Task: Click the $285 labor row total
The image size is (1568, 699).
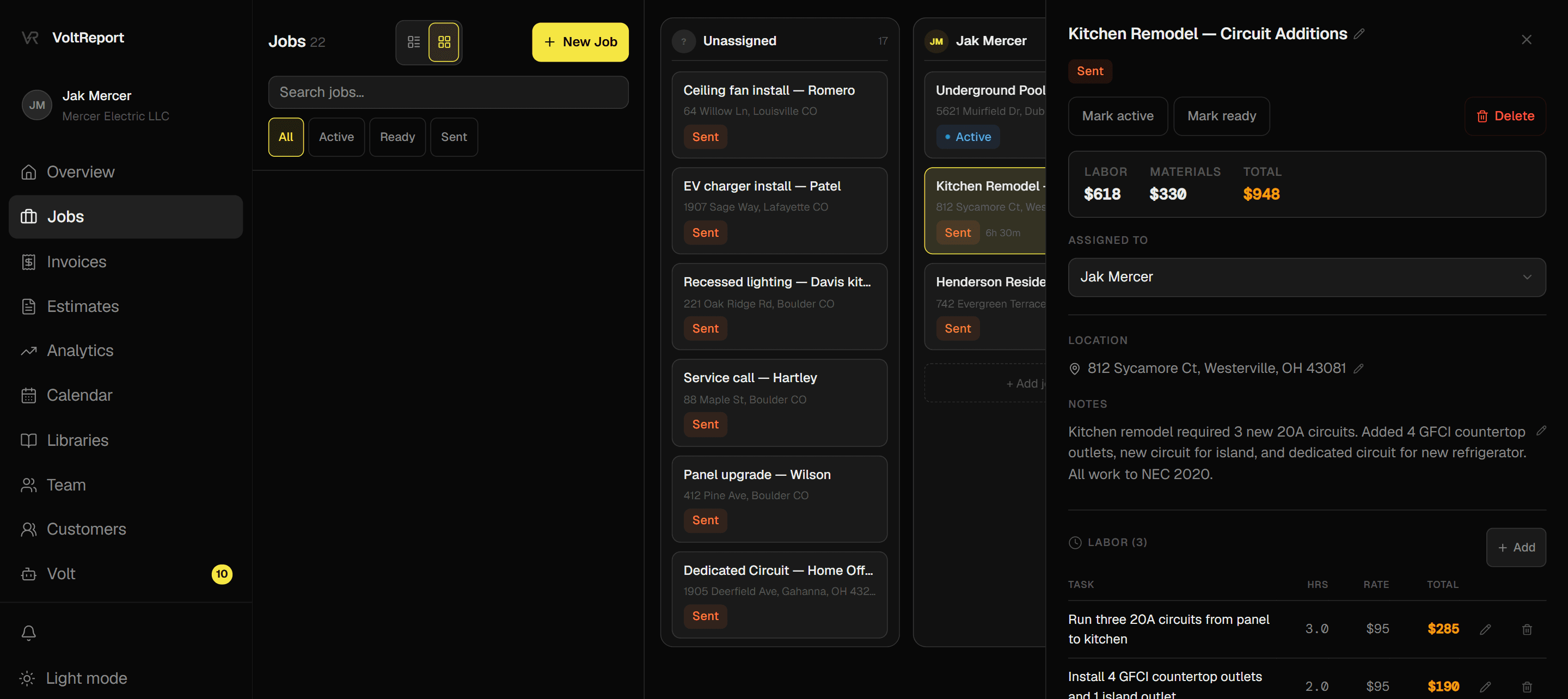Action: pyautogui.click(x=1443, y=629)
